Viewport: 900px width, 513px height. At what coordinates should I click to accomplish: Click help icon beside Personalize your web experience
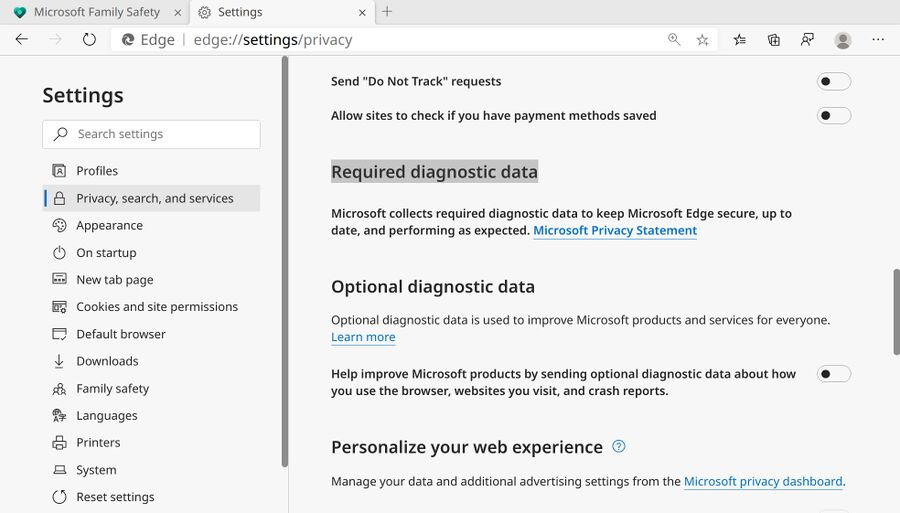click(619, 446)
